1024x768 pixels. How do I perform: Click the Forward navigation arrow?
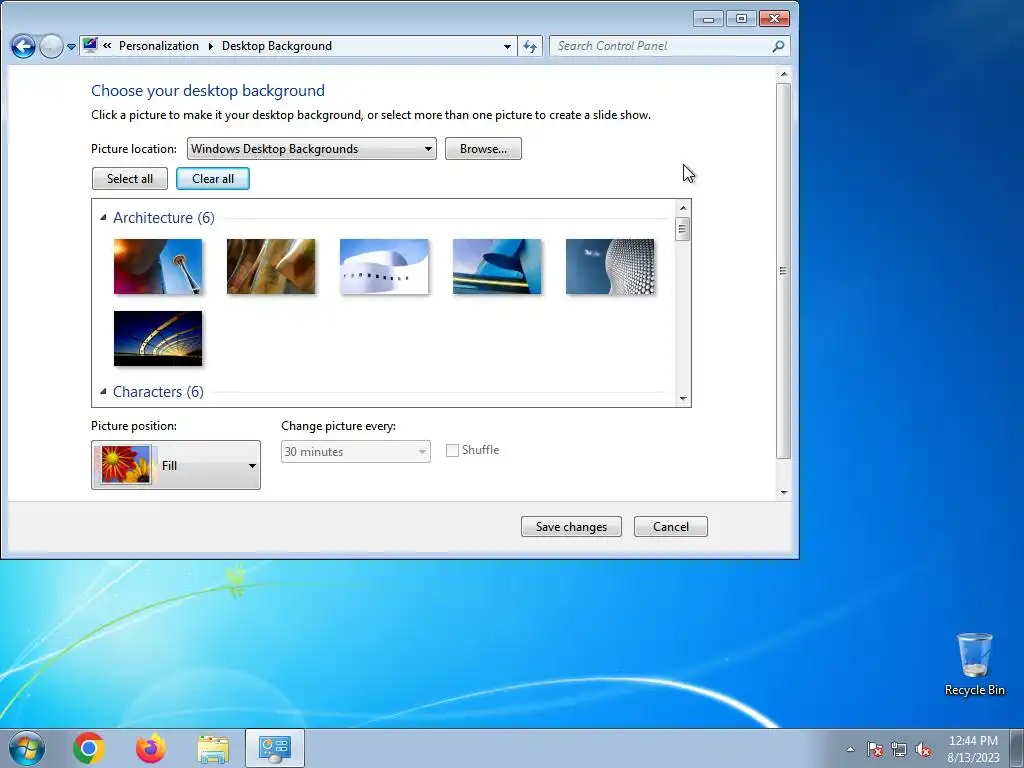click(51, 46)
